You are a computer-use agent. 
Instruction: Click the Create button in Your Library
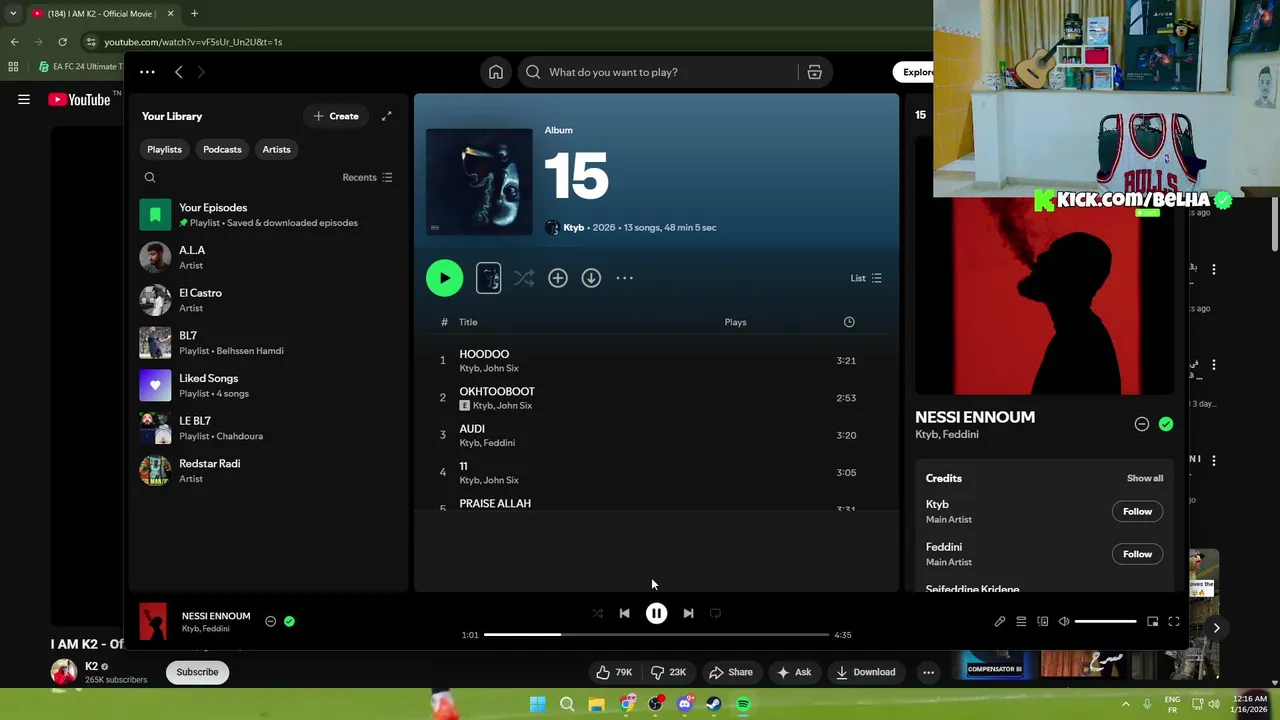336,116
